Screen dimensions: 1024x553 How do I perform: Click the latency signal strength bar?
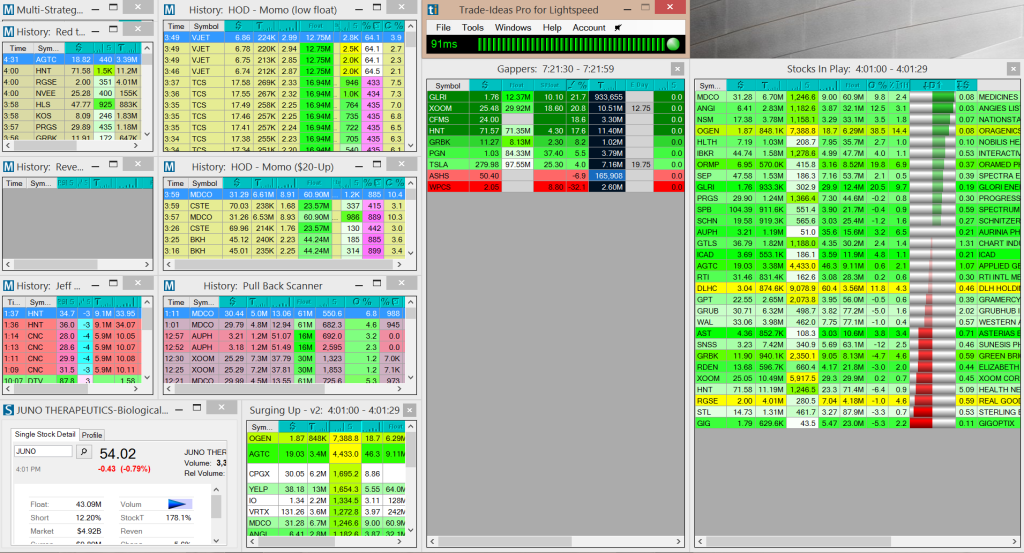tap(571, 44)
